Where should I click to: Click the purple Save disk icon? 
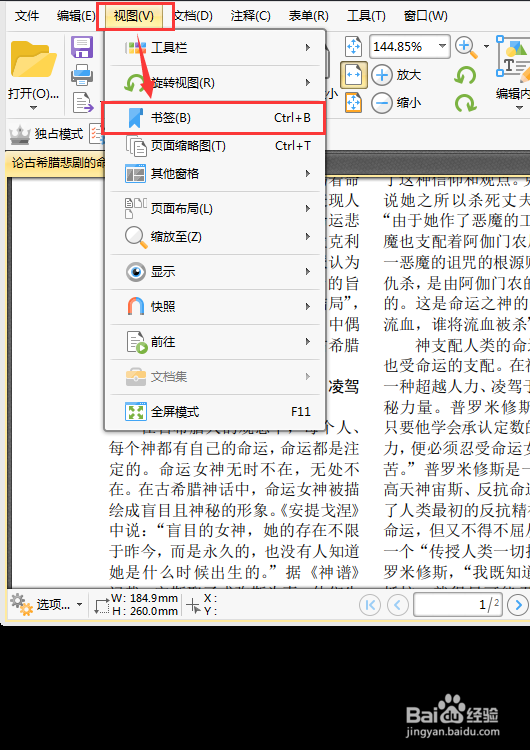pyautogui.click(x=82, y=48)
